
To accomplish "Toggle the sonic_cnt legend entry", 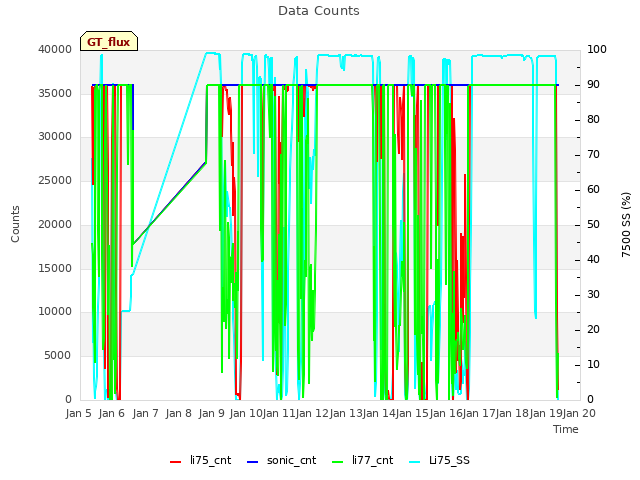I will (x=282, y=460).
